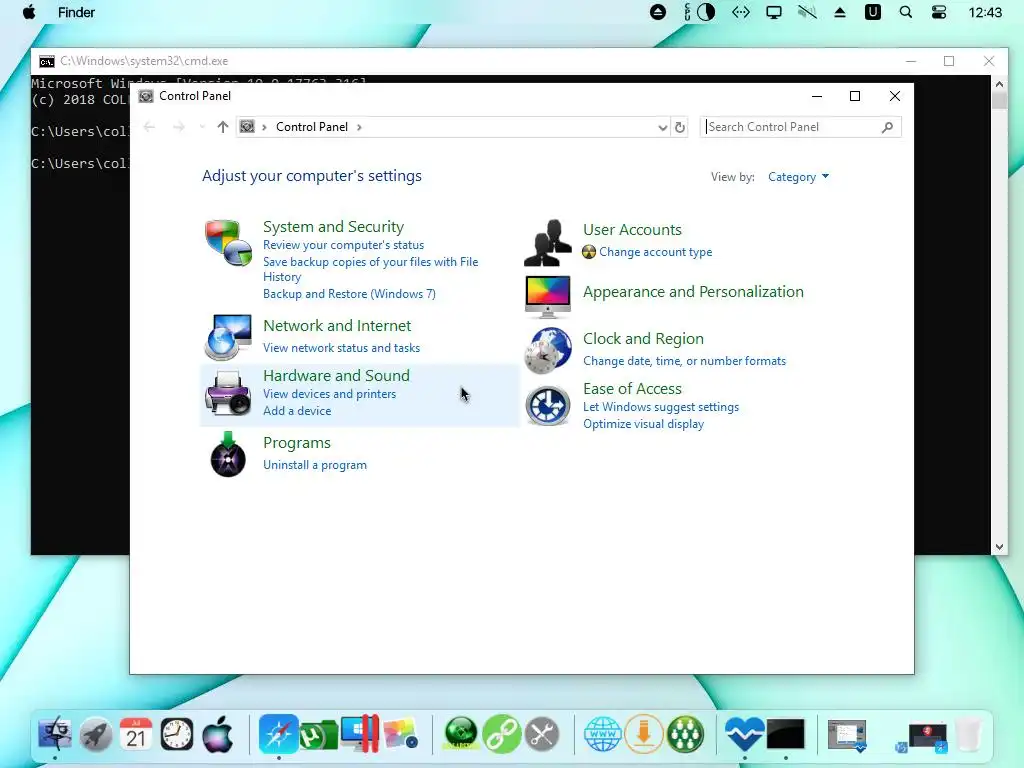Click the cmd.exe window scrollbar down arrow
1024x768 pixels.
pyautogui.click(x=999, y=547)
